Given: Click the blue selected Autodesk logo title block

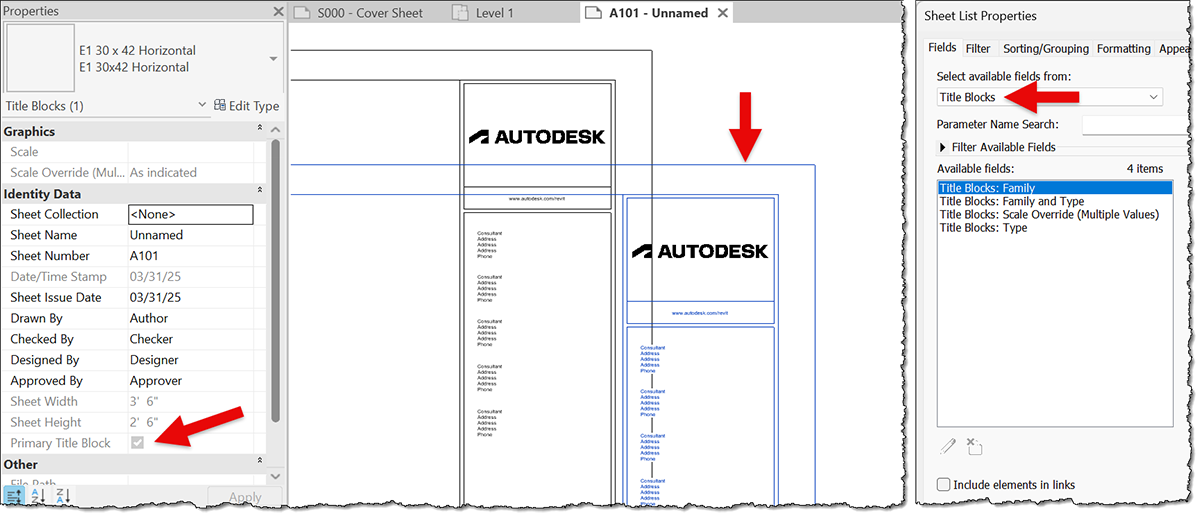Looking at the screenshot, I should pyautogui.click(x=699, y=251).
